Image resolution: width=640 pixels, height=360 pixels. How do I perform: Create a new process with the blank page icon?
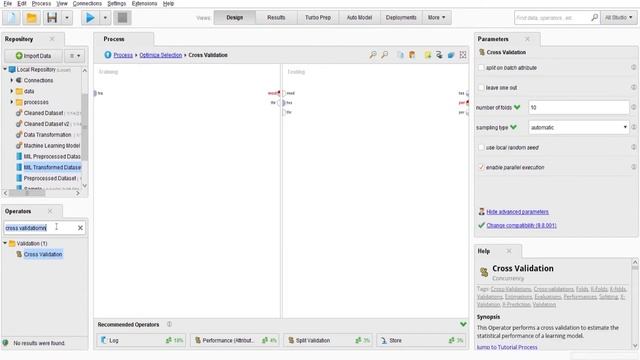[x=11, y=18]
